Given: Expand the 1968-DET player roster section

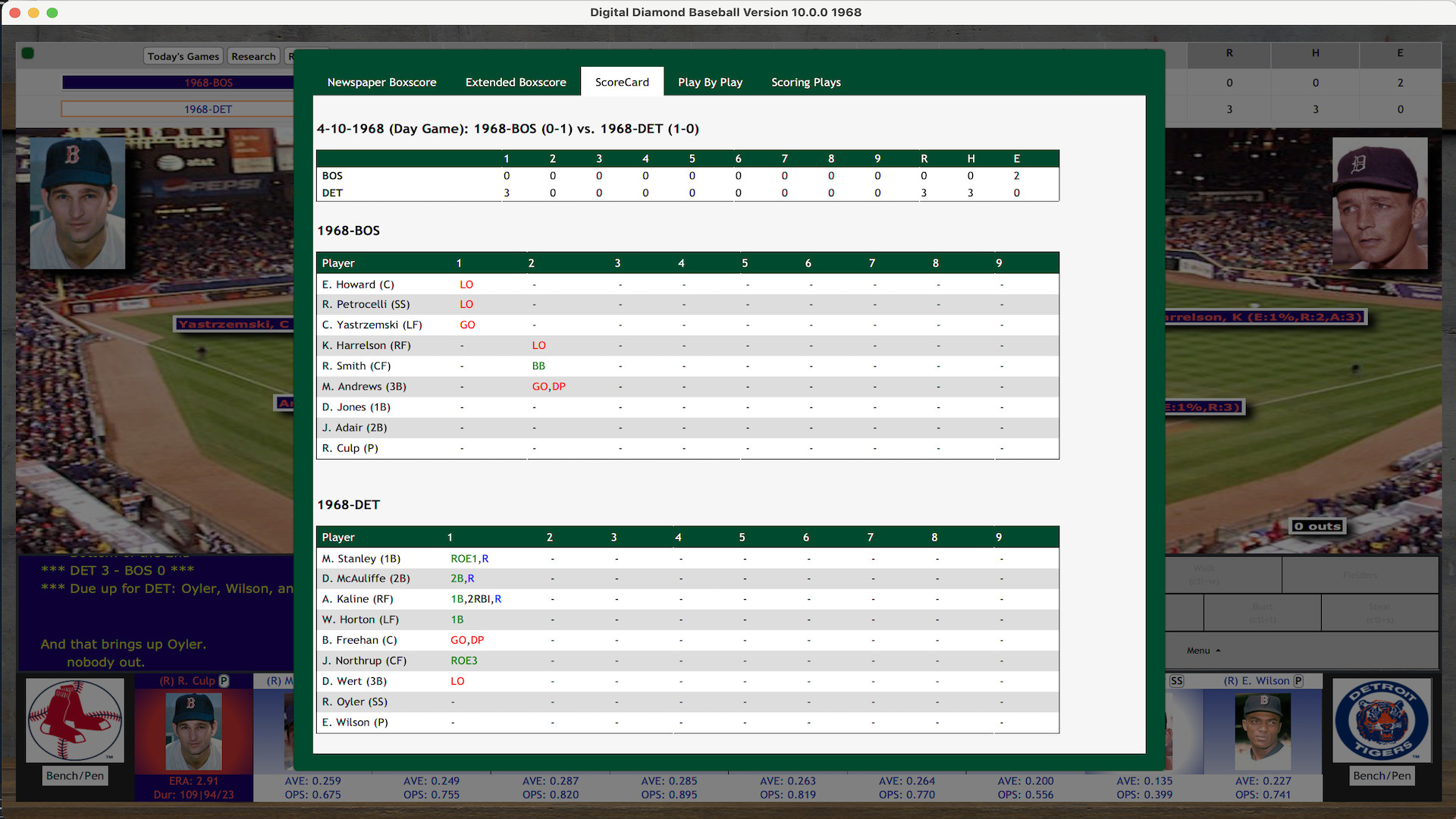Looking at the screenshot, I should pos(349,503).
